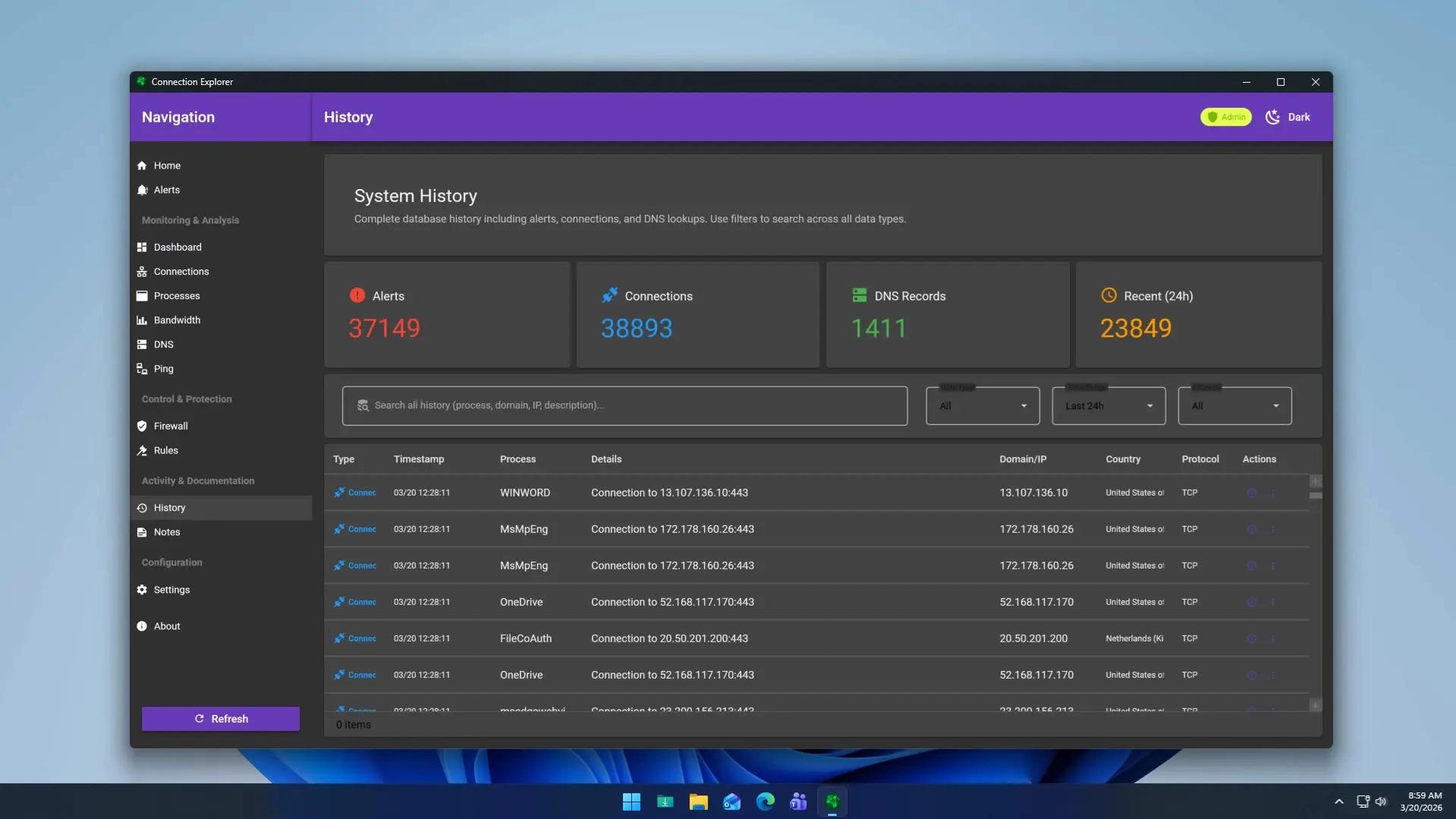Select the Firewall shield icon
The height and width of the screenshot is (819, 1456).
point(141,426)
